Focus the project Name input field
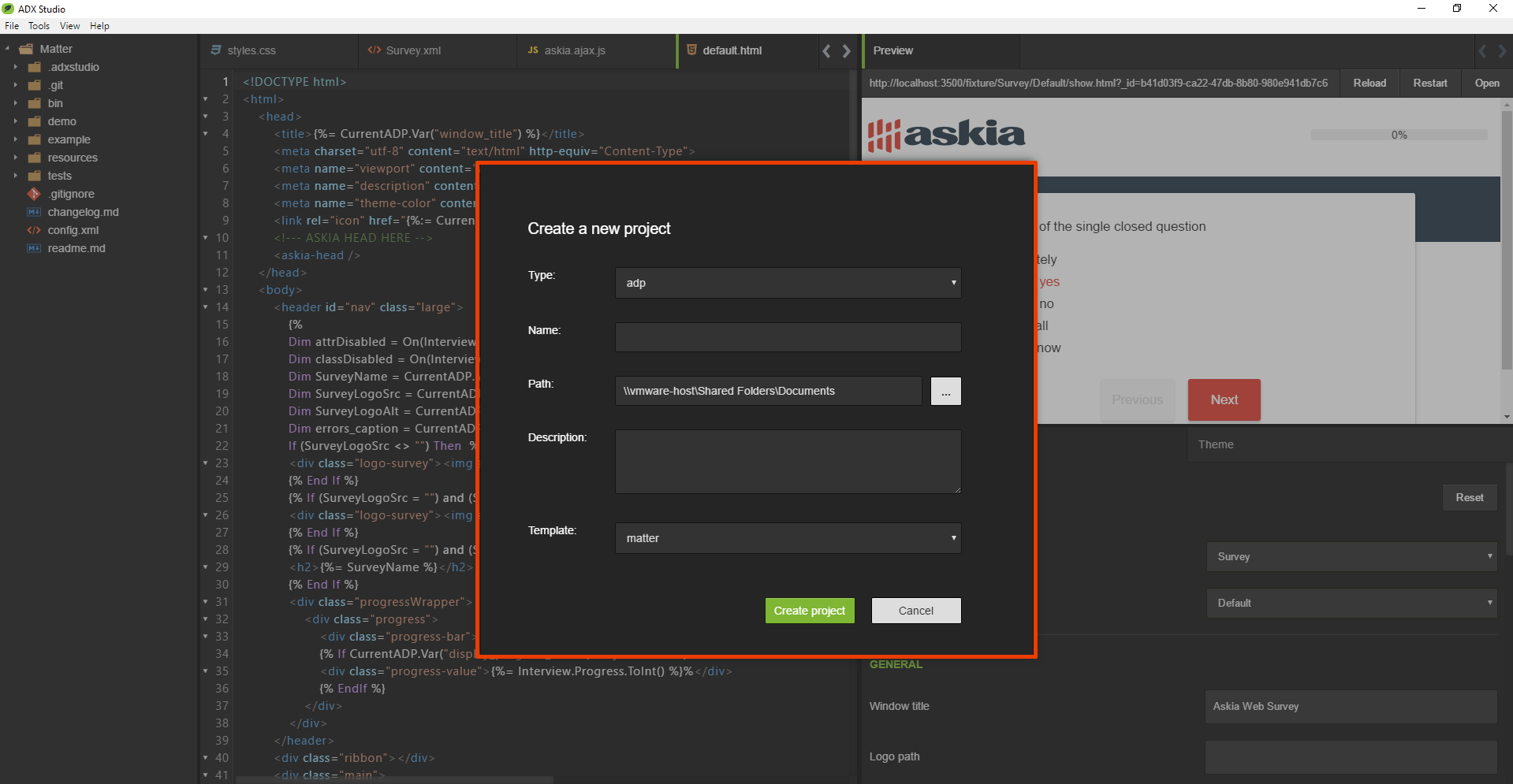The width and height of the screenshot is (1513, 784). [788, 337]
